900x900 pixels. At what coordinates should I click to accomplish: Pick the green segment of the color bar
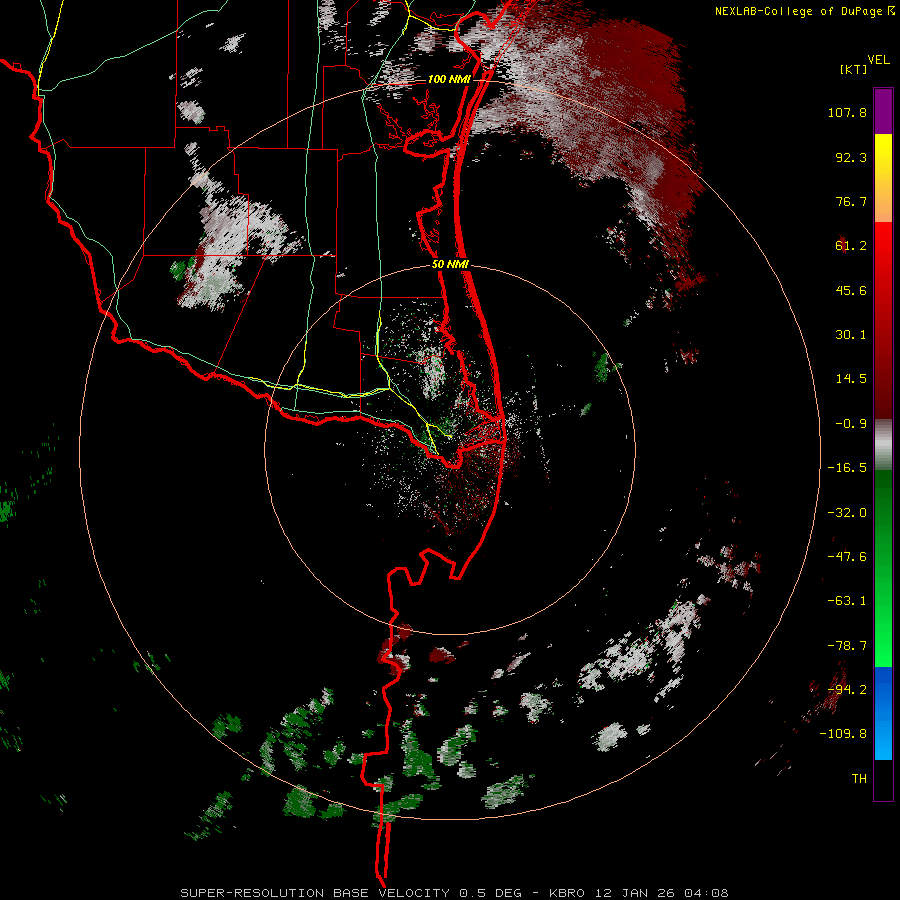pos(883,568)
